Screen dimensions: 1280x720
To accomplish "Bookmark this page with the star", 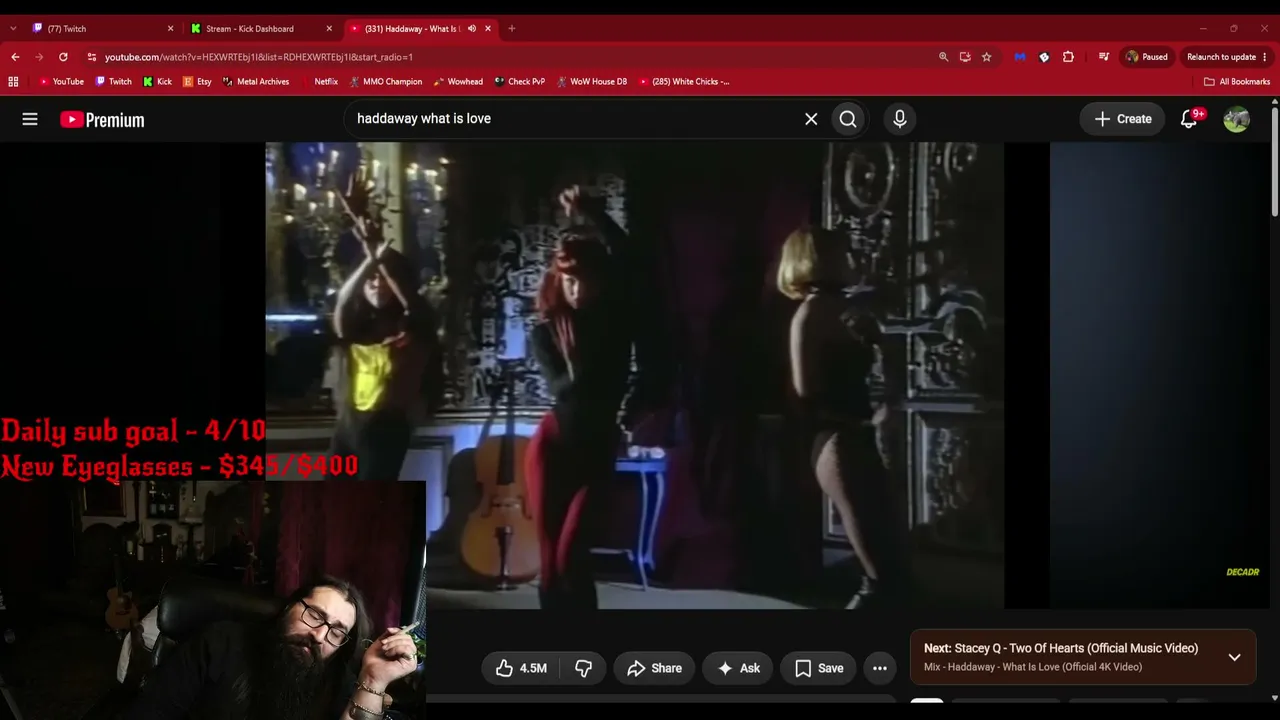I will 986,57.
